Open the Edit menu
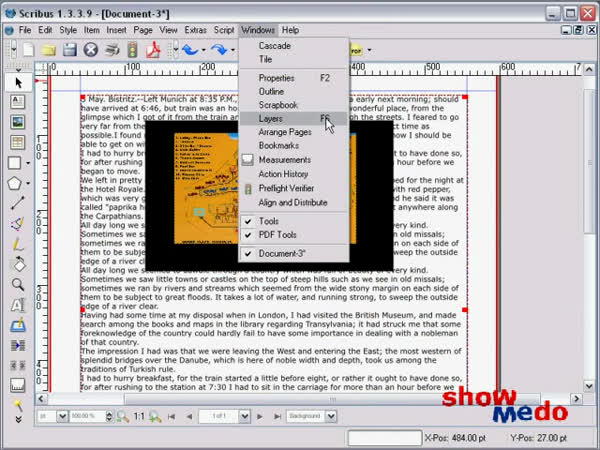 pyautogui.click(x=45, y=30)
